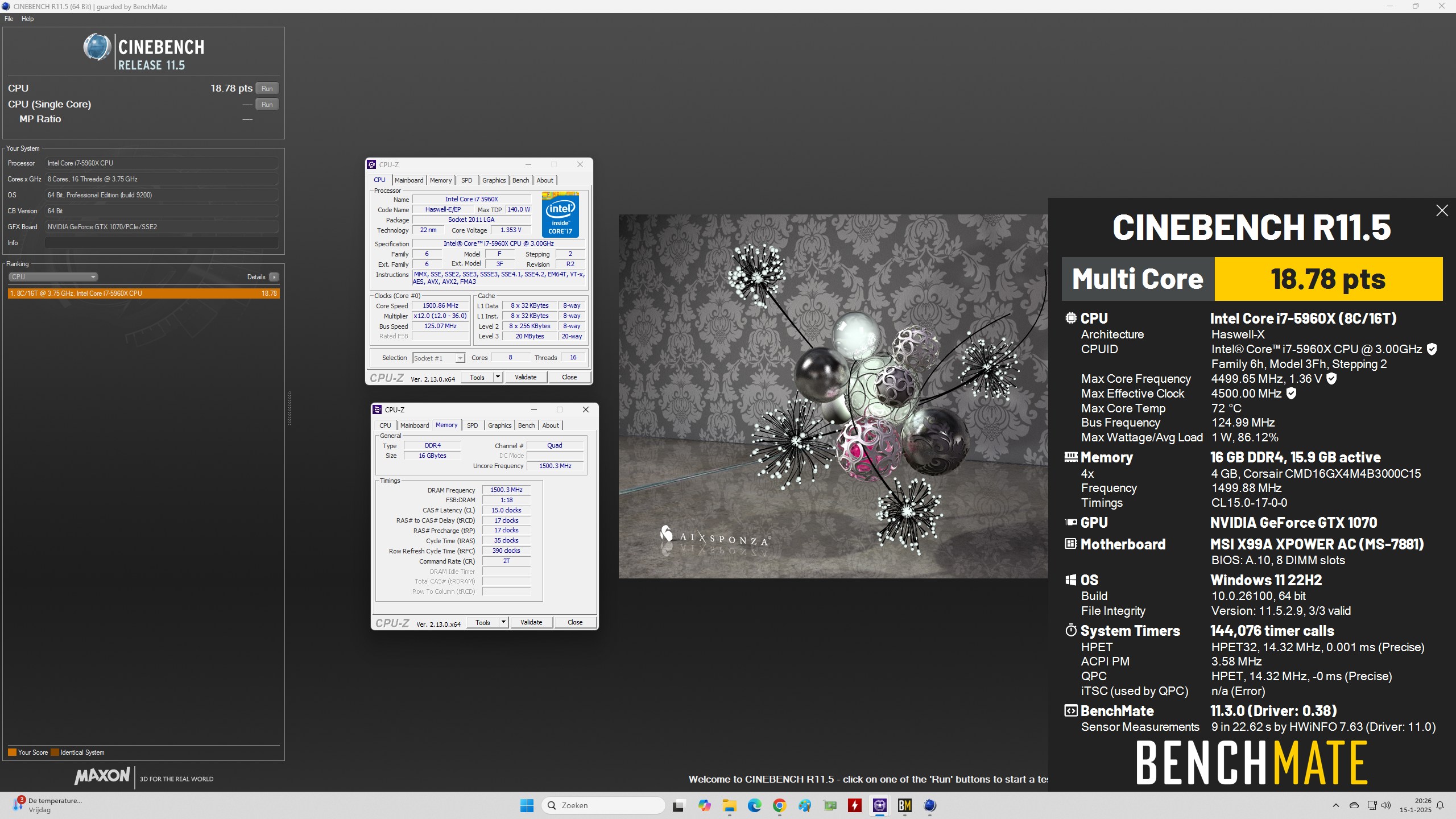Open the Ranking CPU dropdown

[x=53, y=277]
